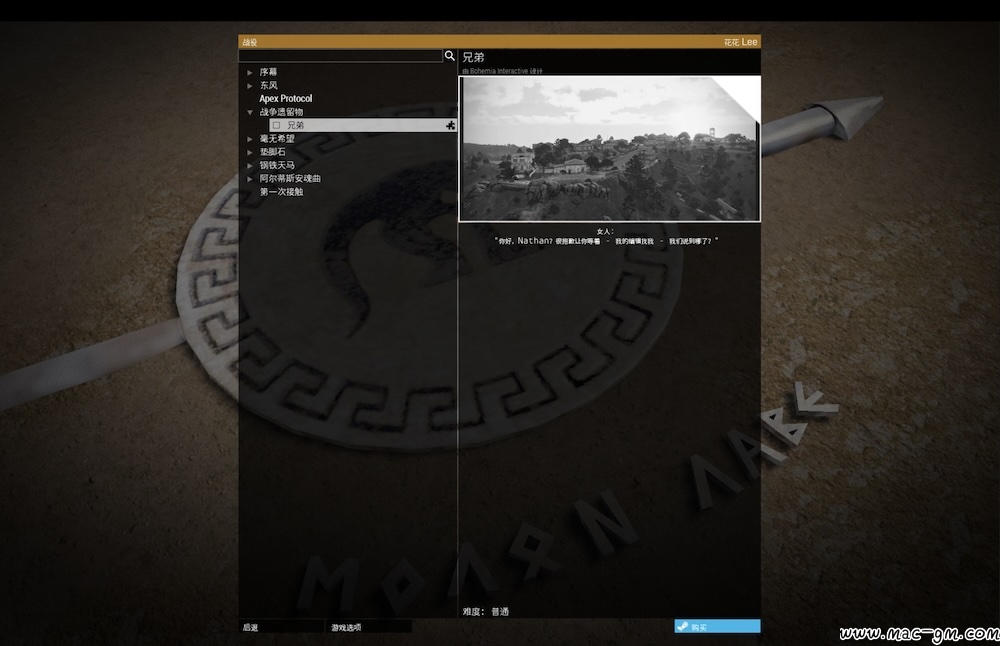Open 游戏选项 game options

(369, 627)
